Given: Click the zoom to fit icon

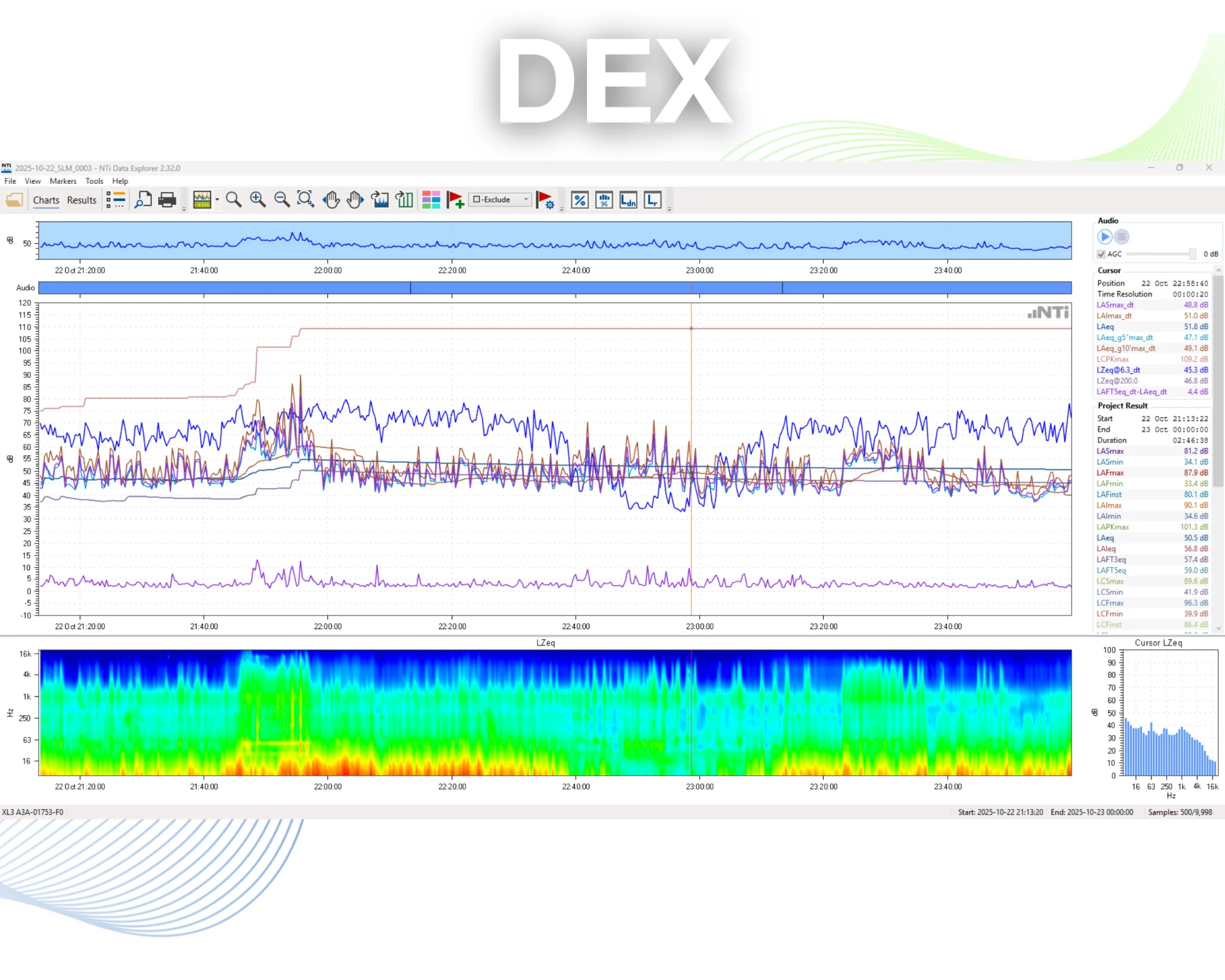Looking at the screenshot, I should (x=306, y=200).
